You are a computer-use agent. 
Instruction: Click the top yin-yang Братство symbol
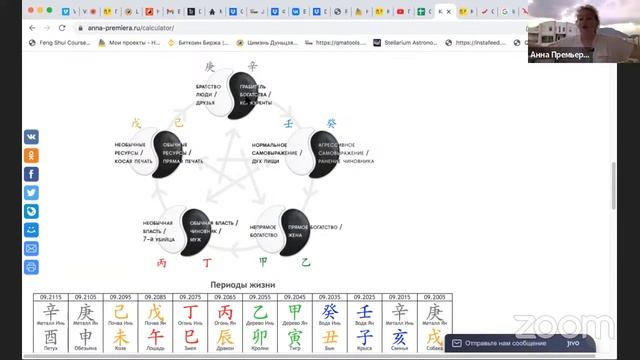(x=231, y=94)
